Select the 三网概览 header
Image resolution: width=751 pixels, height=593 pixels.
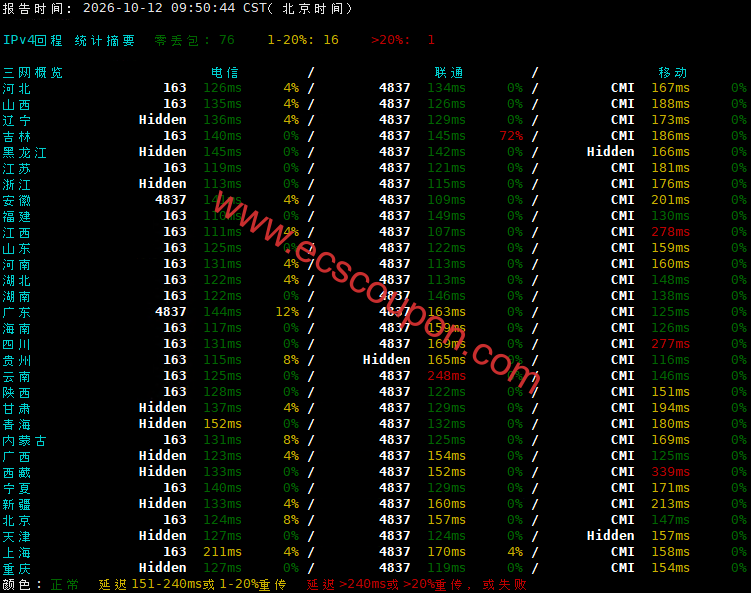(x=33, y=72)
